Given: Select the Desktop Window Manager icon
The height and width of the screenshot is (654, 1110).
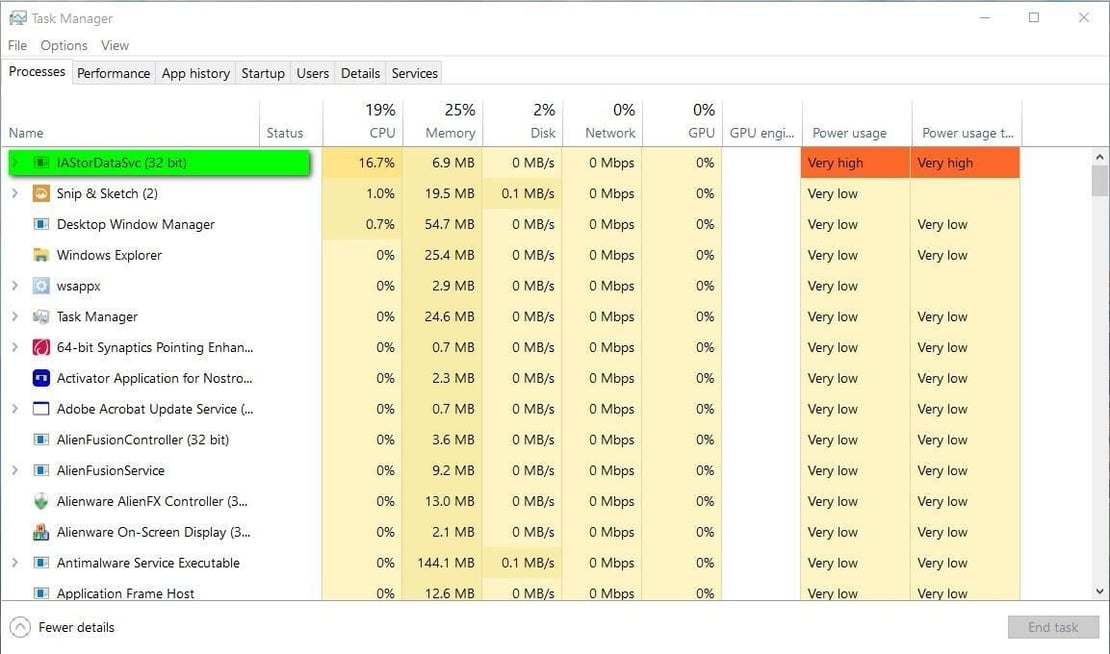Looking at the screenshot, I should pos(40,224).
